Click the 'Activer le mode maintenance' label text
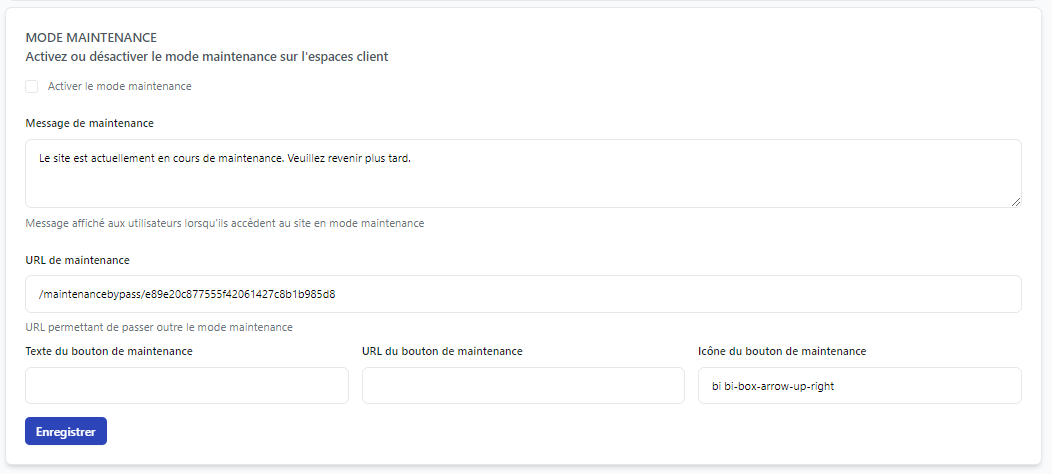This screenshot has width=1052, height=474. point(119,87)
